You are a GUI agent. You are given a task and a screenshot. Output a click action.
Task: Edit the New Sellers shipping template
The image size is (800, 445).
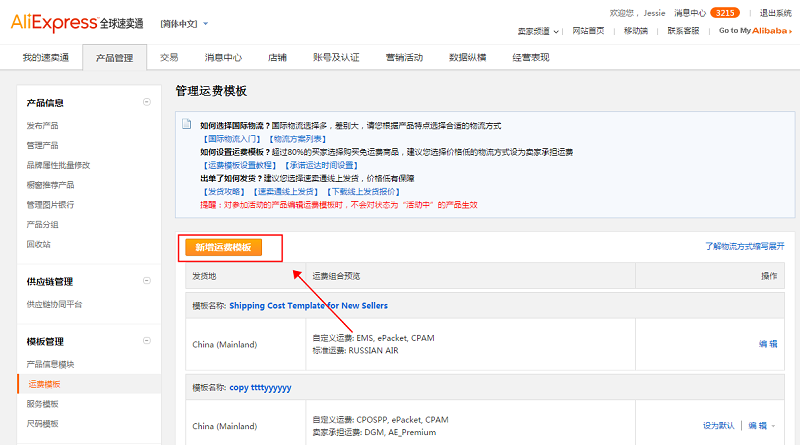click(768, 344)
